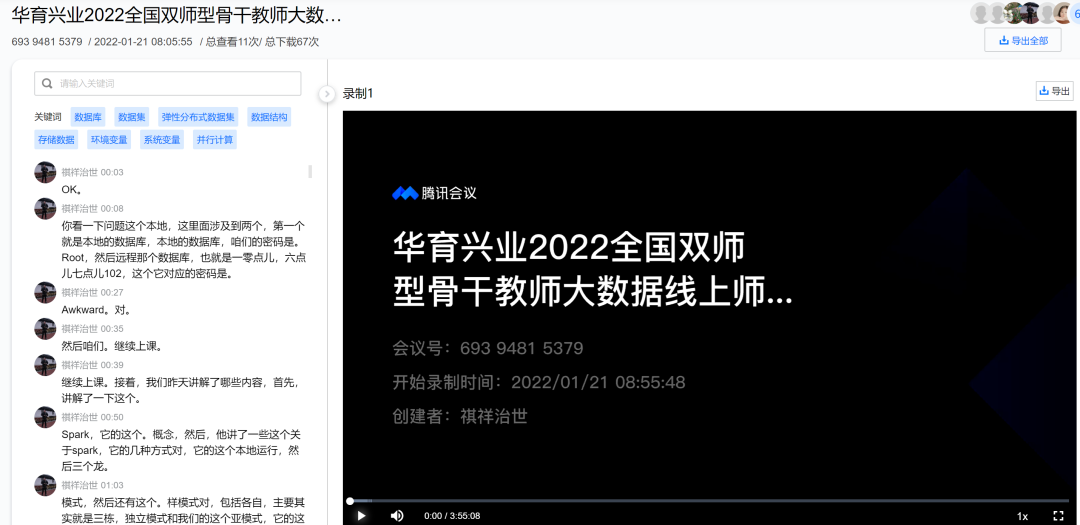Click the 总下载67次 download count text

click(x=290, y=42)
